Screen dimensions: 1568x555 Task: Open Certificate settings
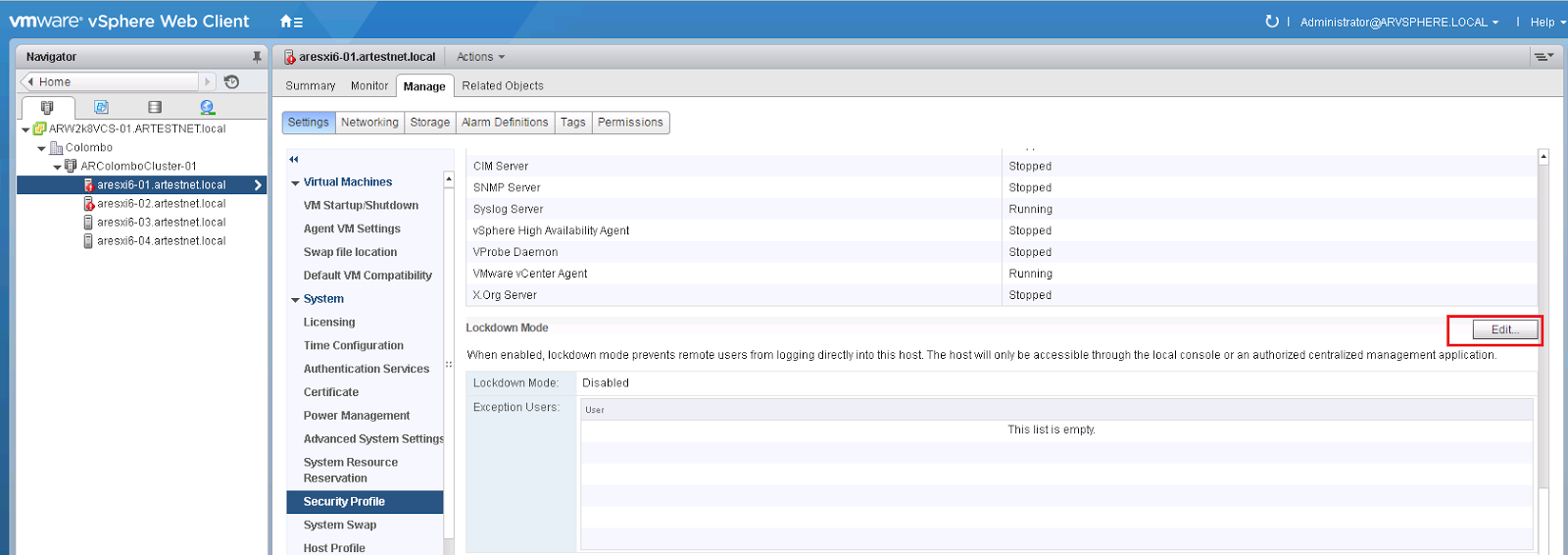click(x=331, y=392)
